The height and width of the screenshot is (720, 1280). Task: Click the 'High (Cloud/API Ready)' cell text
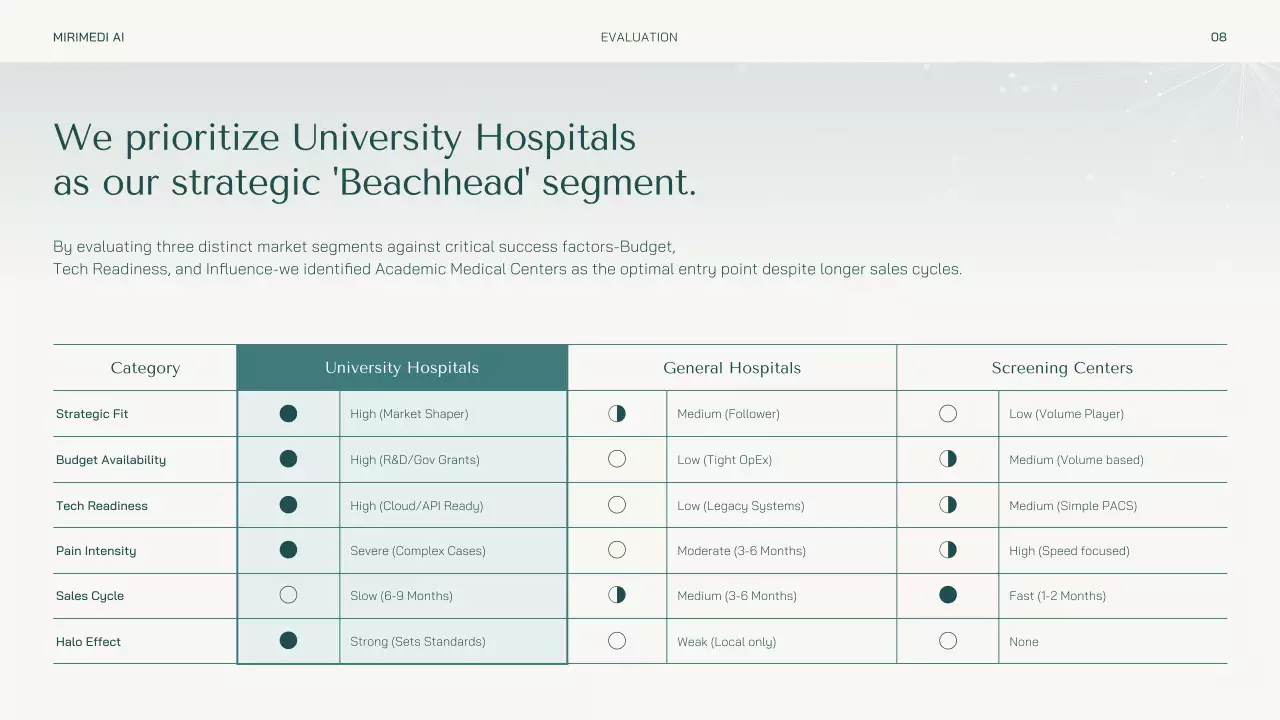coord(416,506)
